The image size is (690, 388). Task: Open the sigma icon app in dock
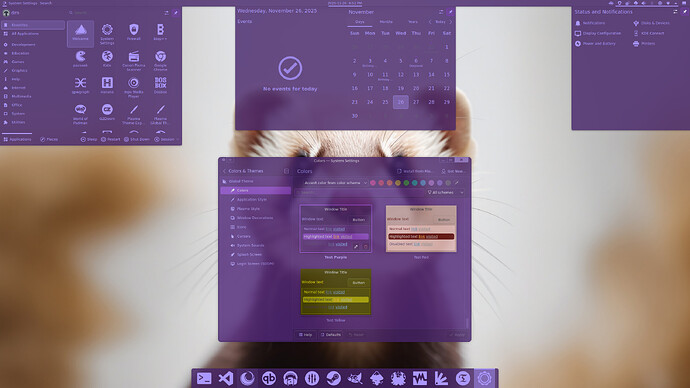(463, 378)
